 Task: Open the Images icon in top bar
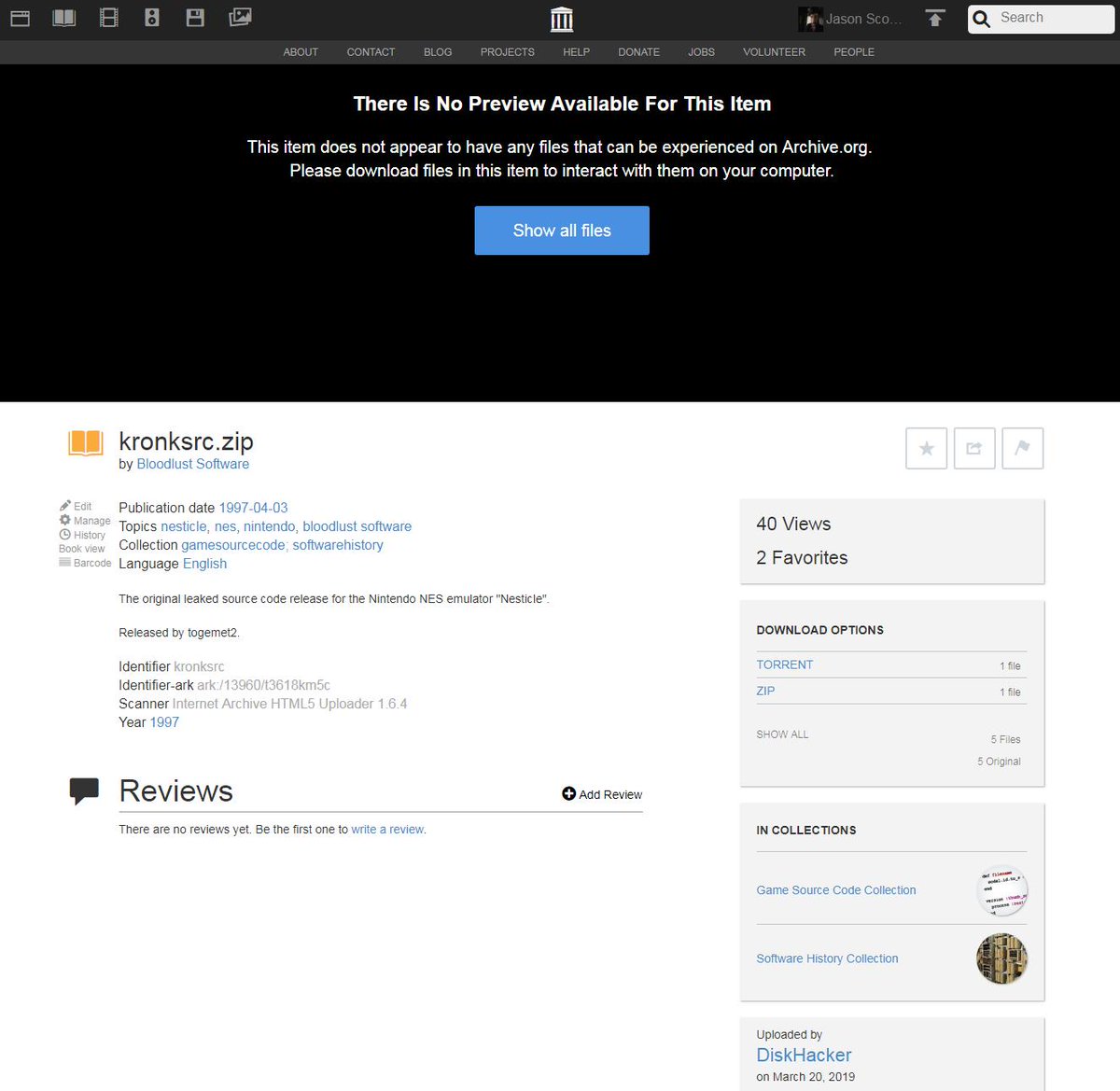click(x=240, y=18)
